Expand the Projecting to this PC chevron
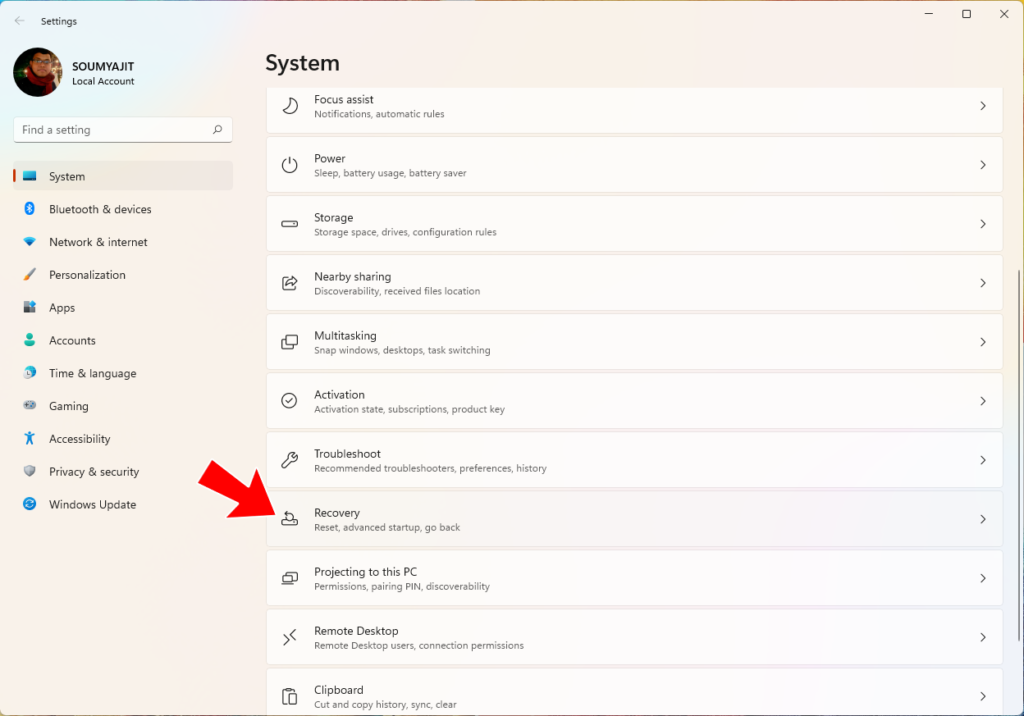 point(982,578)
